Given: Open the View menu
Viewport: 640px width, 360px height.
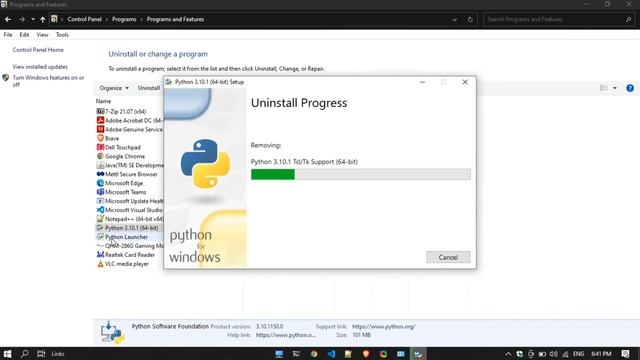Looking at the screenshot, I should click(x=42, y=35).
